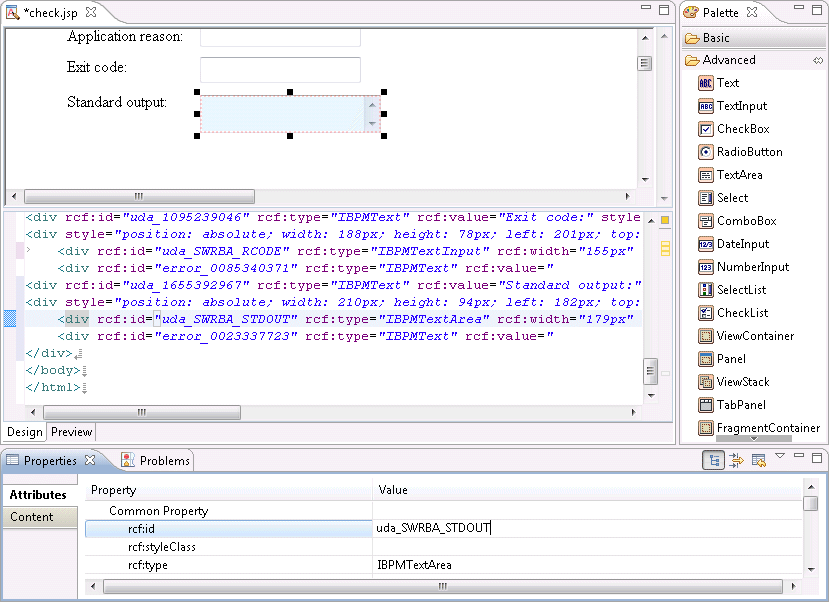Click Restore Default Value toolbar icon
This screenshot has height=602, width=829.
coord(759,460)
